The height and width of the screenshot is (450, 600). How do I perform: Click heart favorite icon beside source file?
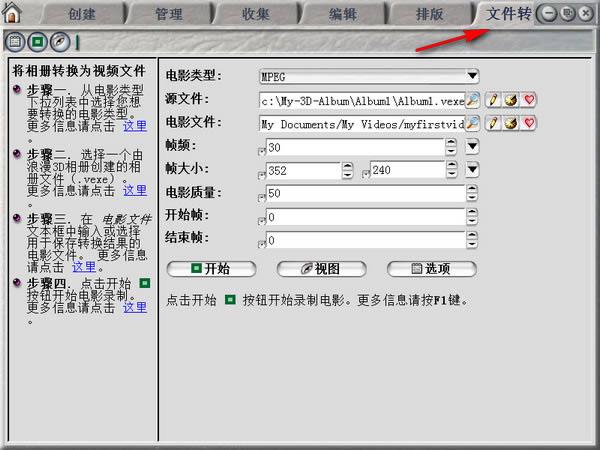point(529,100)
